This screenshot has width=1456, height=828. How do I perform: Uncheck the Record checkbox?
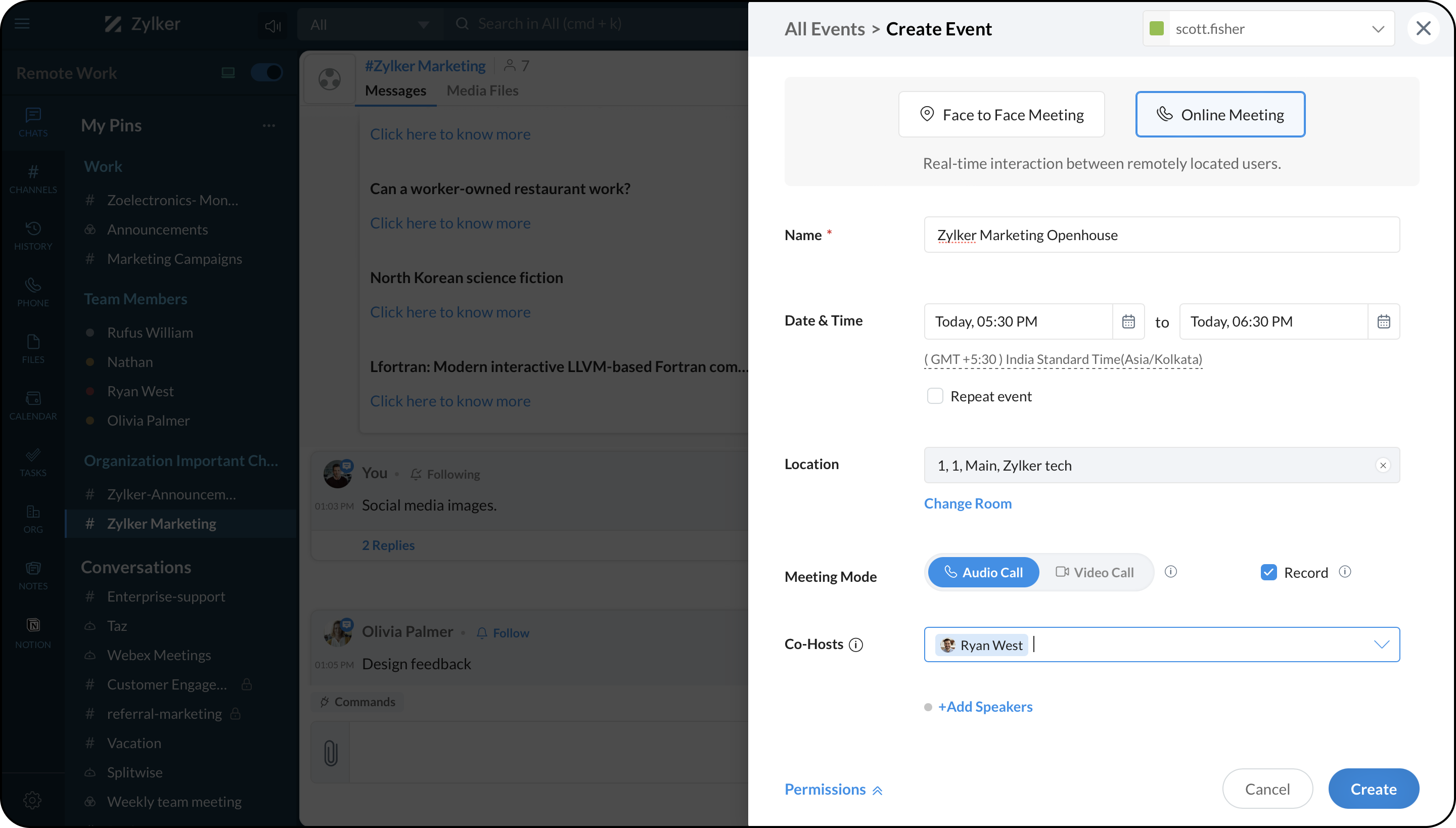pyautogui.click(x=1268, y=572)
